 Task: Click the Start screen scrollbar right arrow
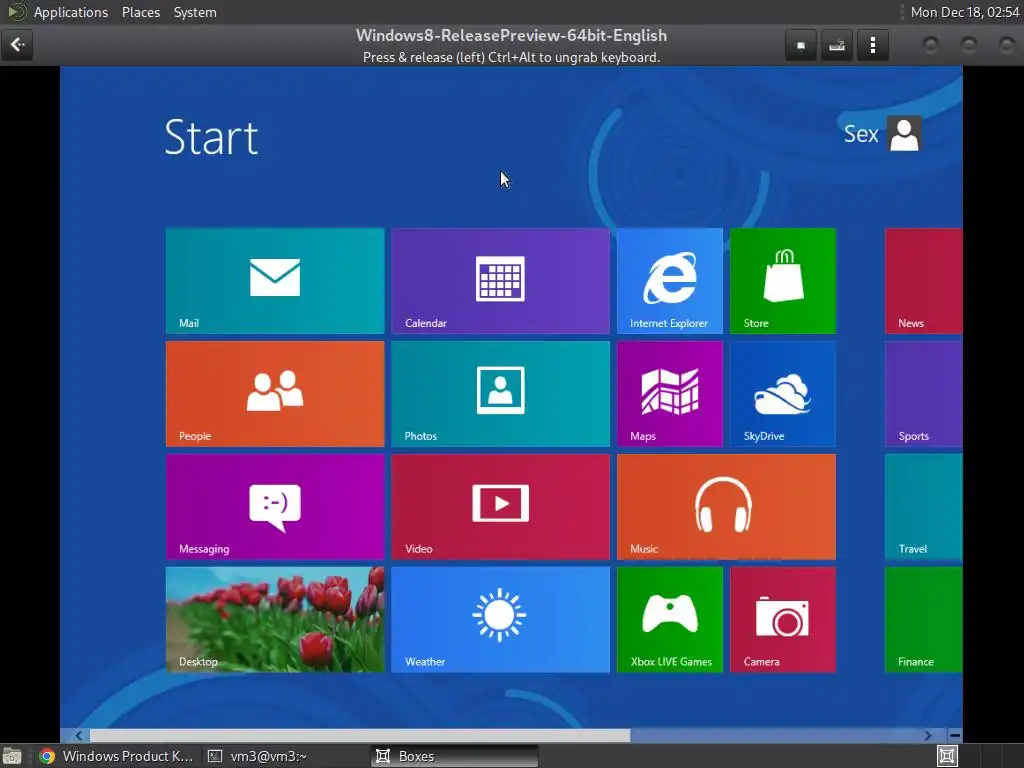tap(927, 735)
